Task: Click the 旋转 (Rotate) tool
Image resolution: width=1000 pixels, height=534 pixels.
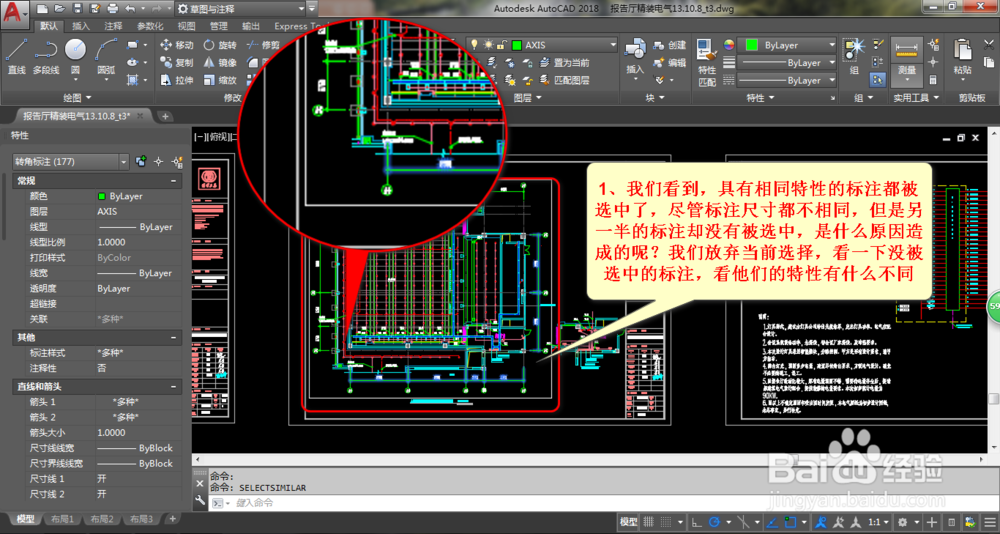Action: coord(220,45)
